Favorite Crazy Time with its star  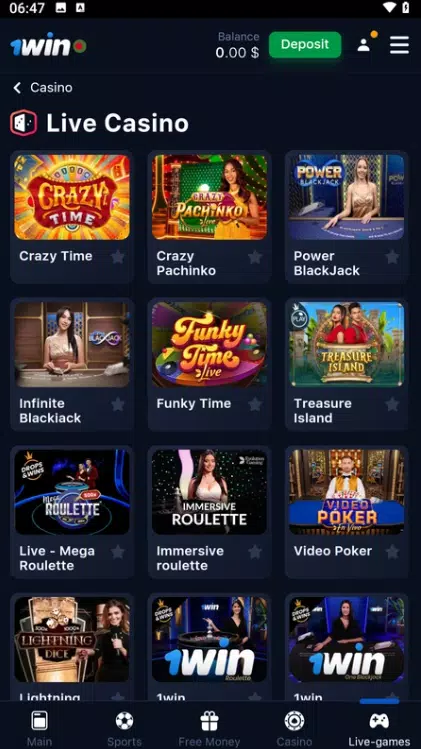click(118, 257)
